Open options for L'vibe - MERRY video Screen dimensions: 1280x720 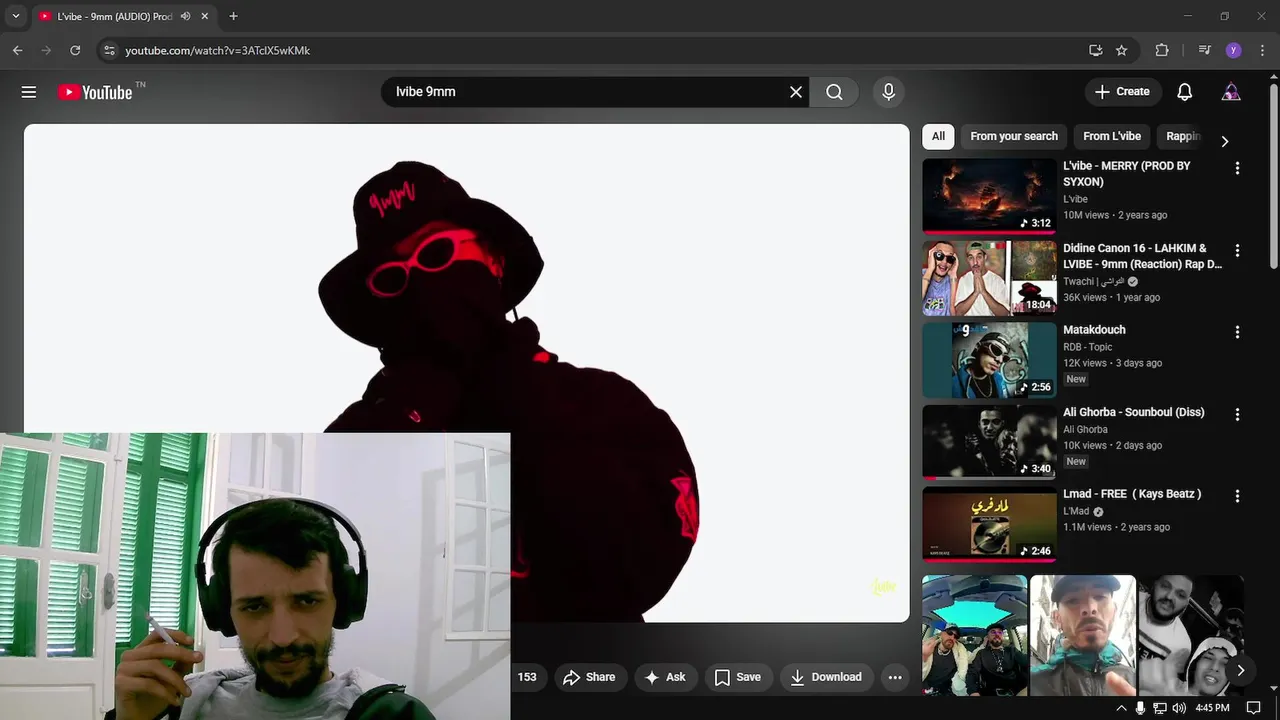(1237, 169)
